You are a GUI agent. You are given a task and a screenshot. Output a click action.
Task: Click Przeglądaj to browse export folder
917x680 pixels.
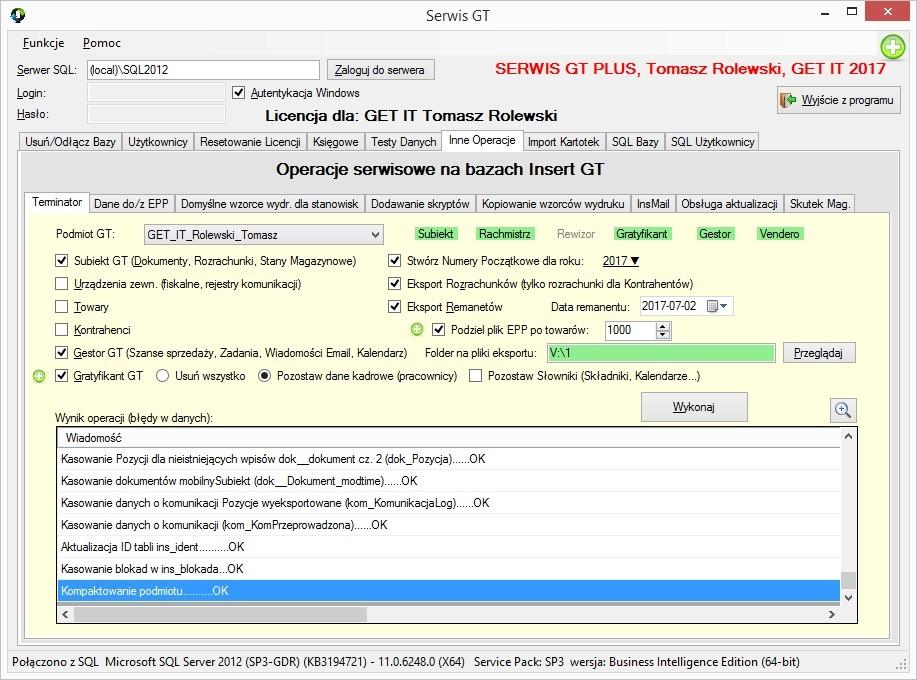(x=819, y=353)
